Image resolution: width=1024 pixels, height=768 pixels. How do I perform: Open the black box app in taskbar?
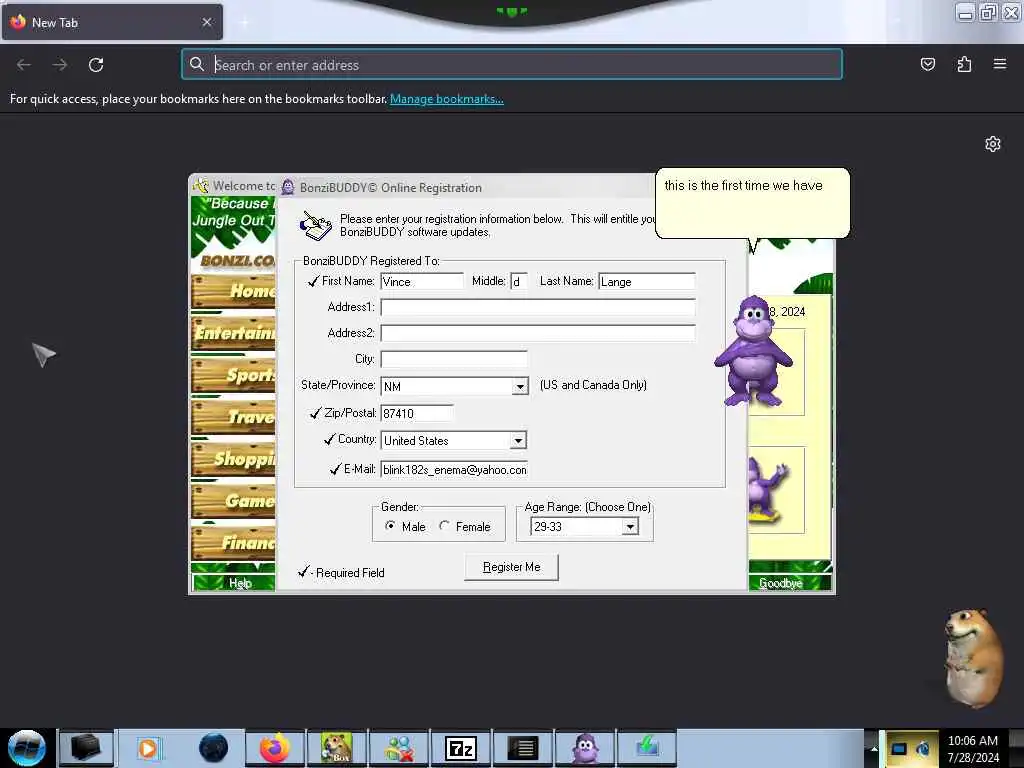point(86,748)
